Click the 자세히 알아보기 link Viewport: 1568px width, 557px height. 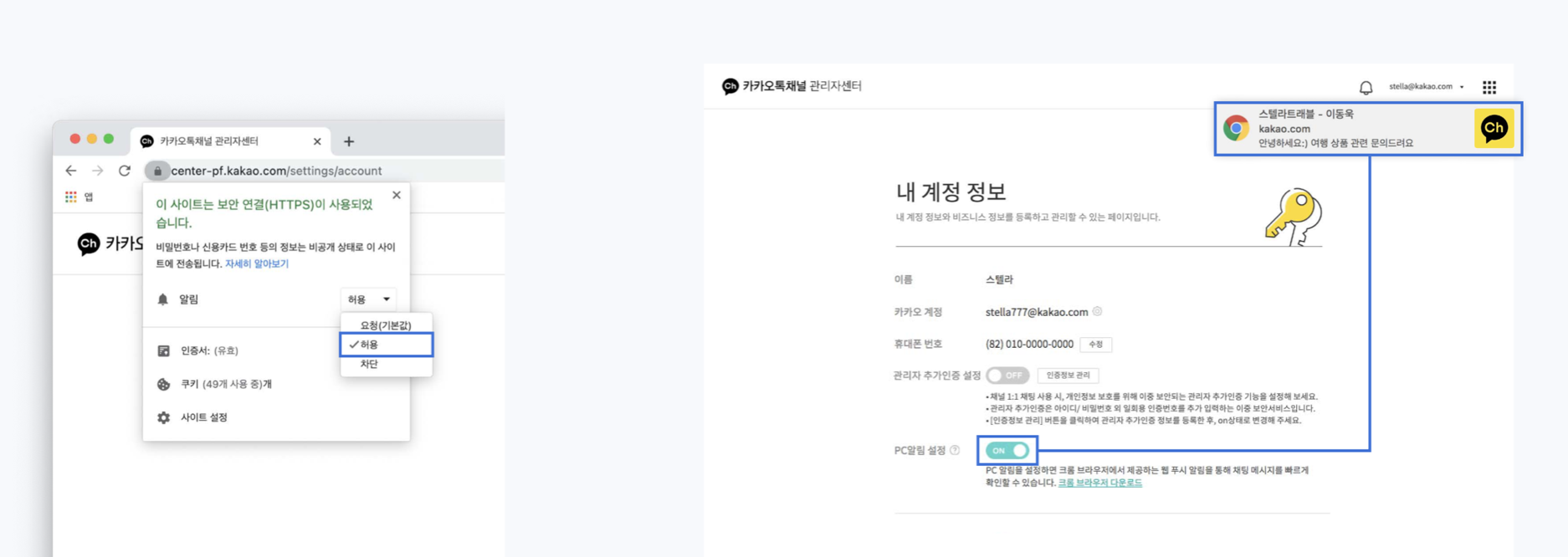[257, 263]
